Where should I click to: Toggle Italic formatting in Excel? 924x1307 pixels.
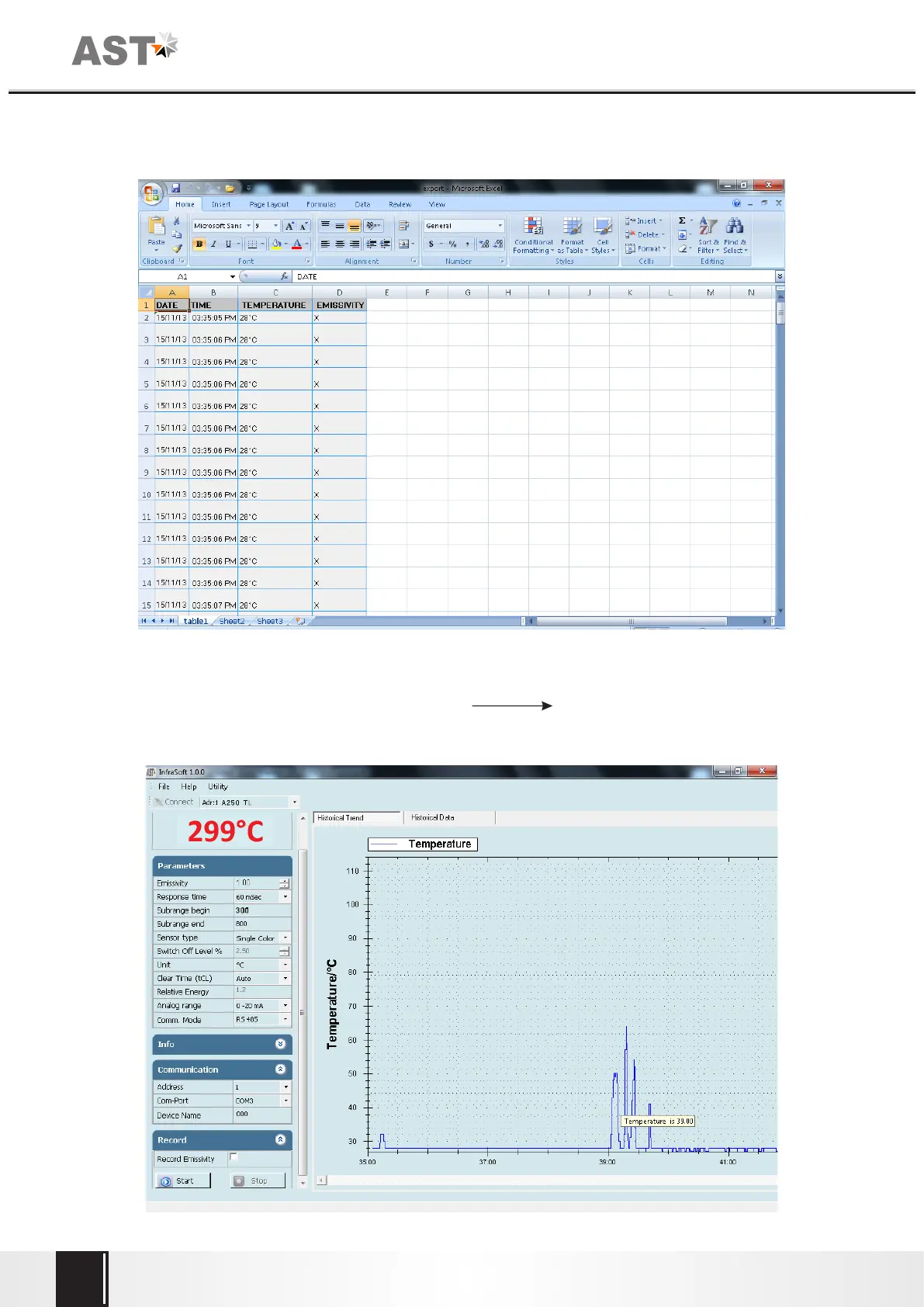[x=213, y=244]
